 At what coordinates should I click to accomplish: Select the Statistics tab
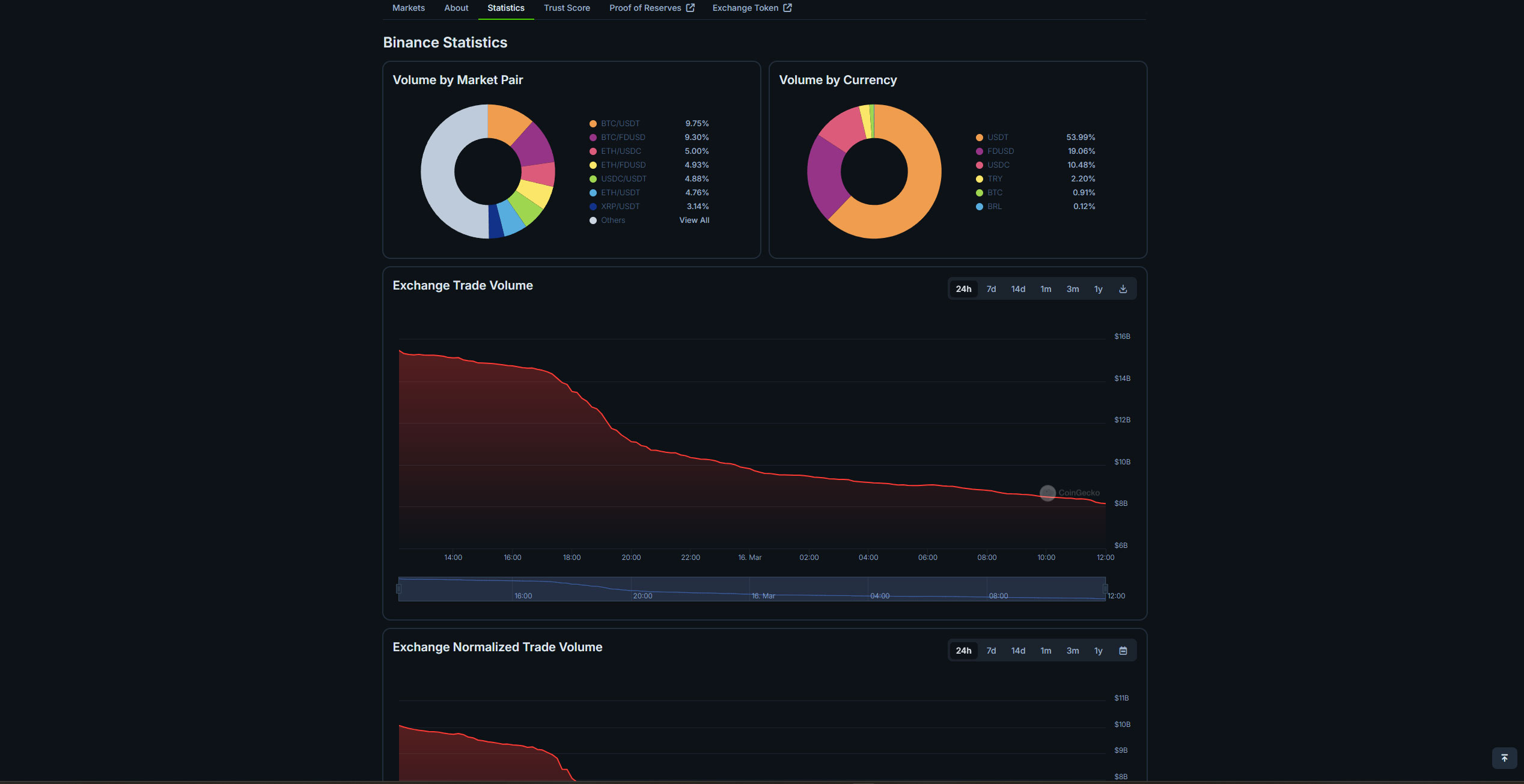tap(506, 8)
